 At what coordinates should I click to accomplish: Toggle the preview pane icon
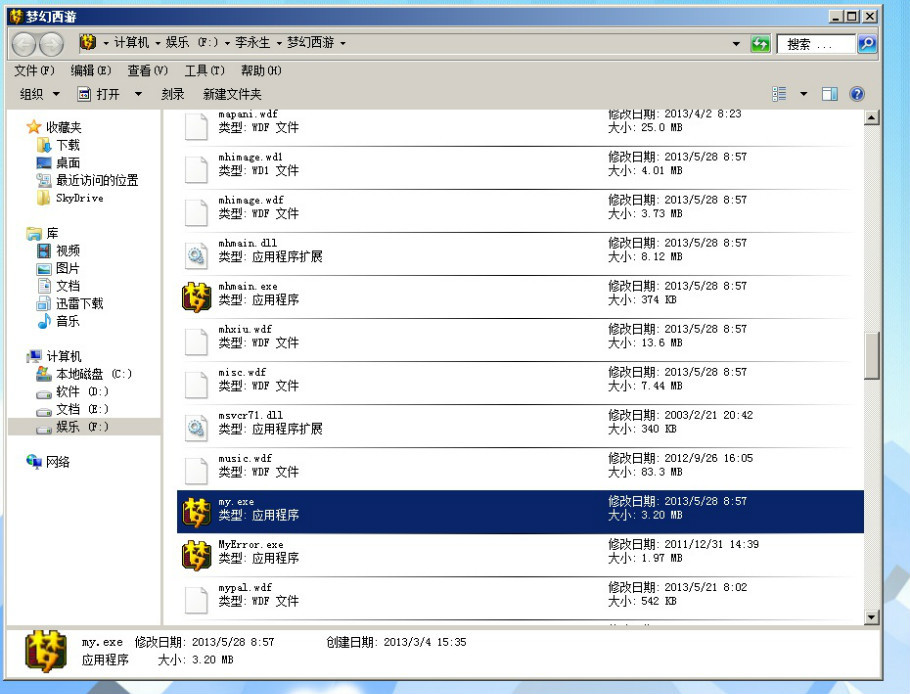[x=829, y=94]
